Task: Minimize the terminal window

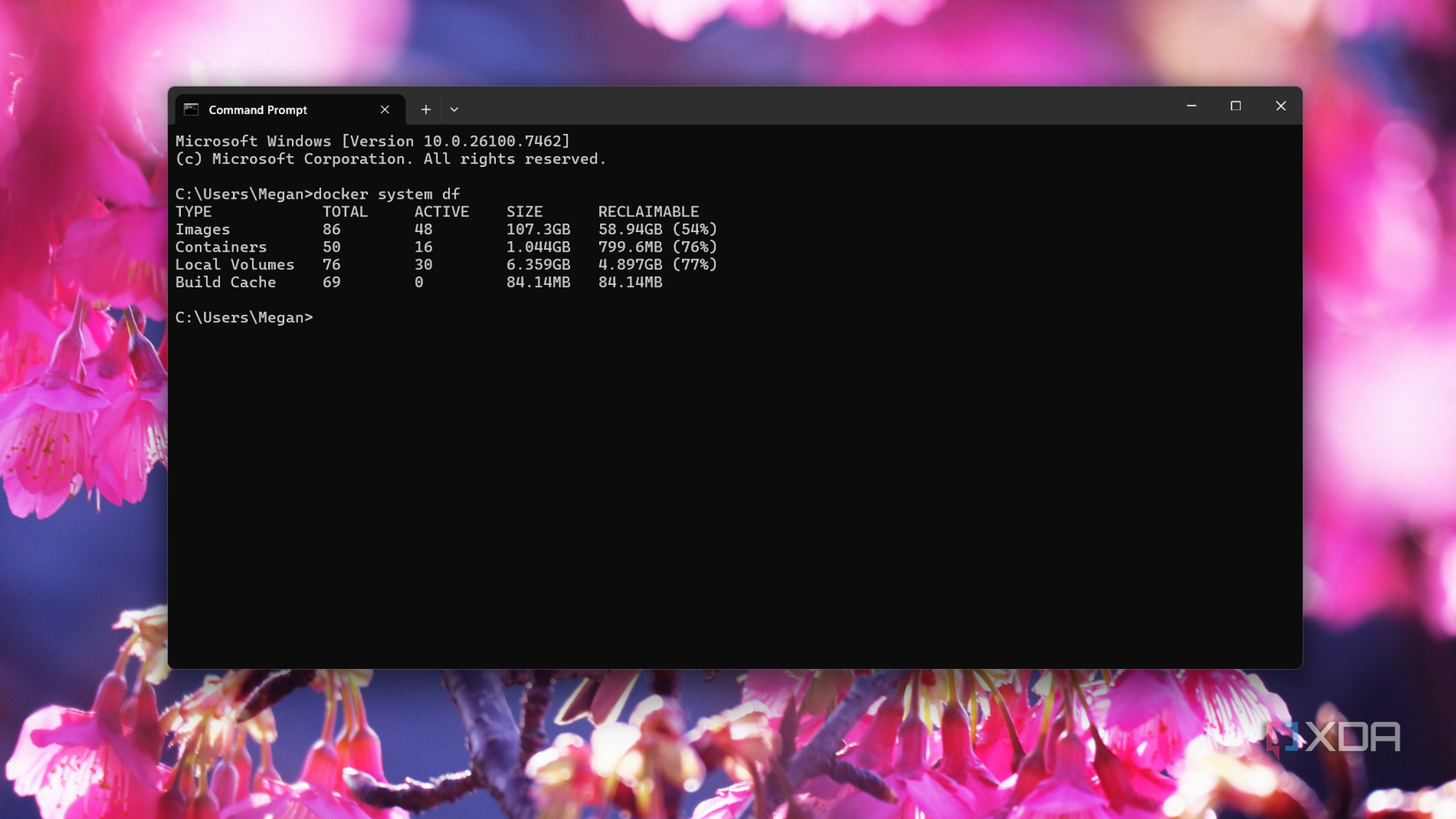Action: coord(1190,105)
